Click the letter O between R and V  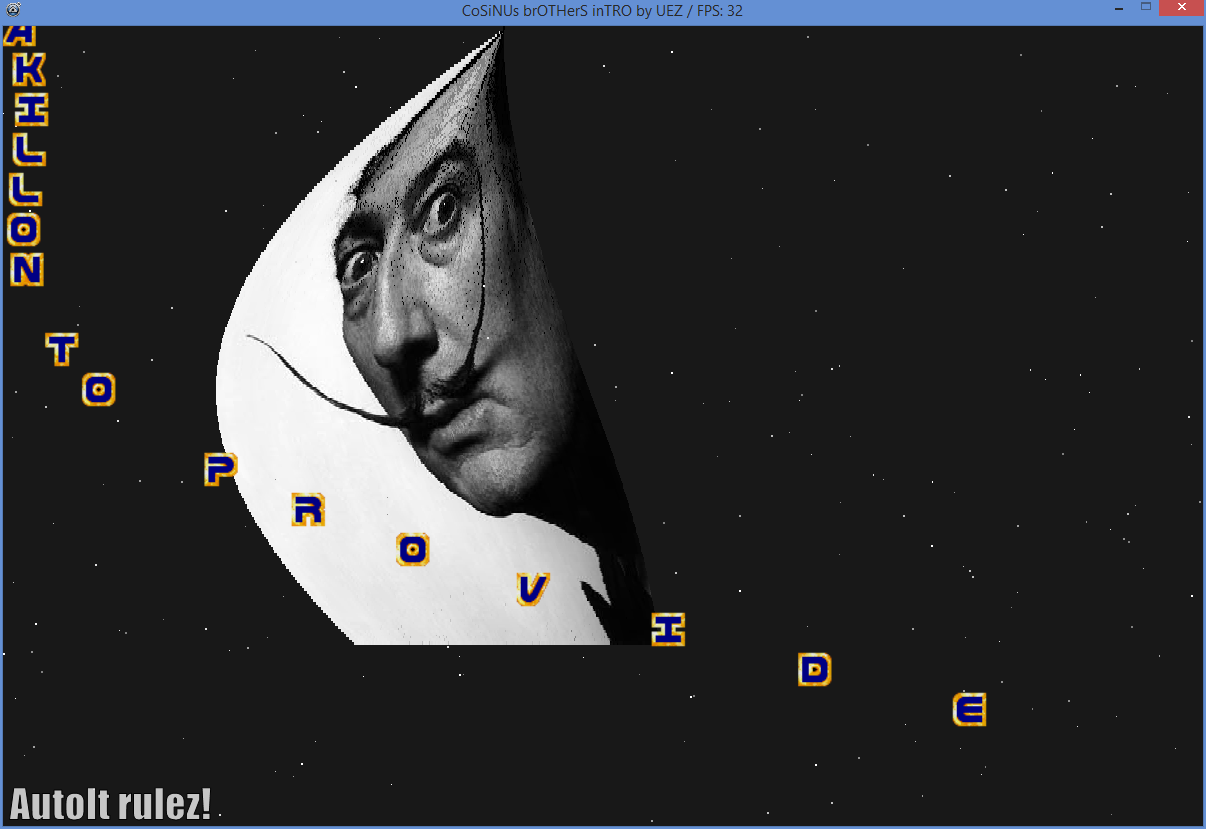point(413,549)
